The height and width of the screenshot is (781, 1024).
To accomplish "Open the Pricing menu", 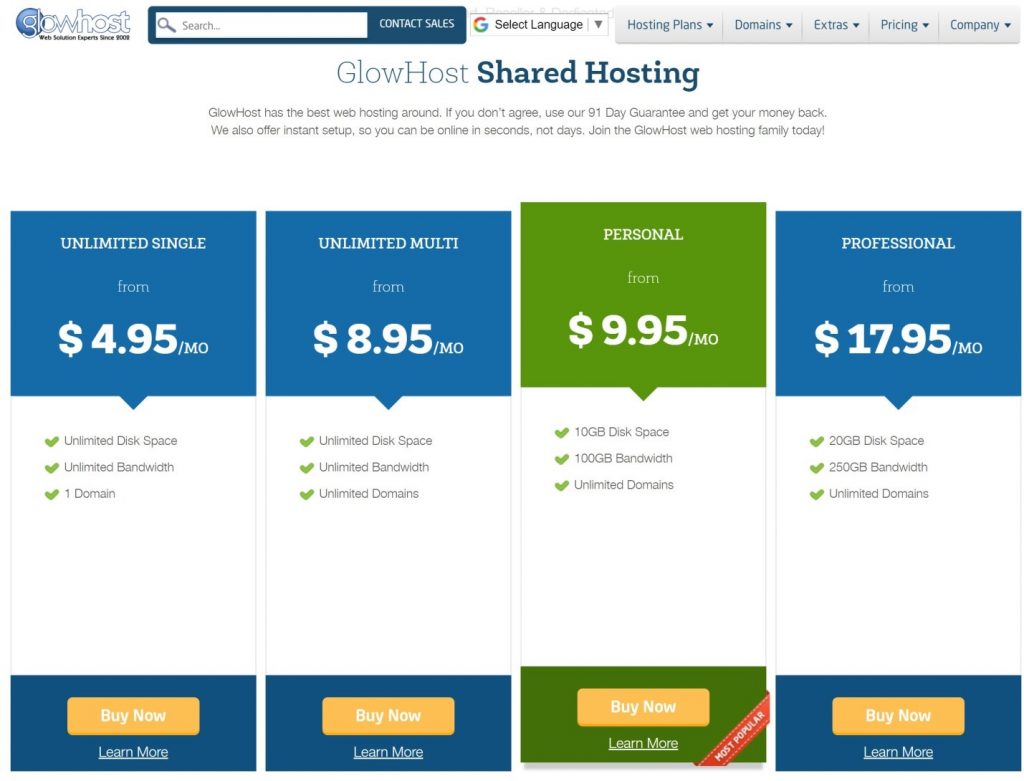I will pyautogui.click(x=904, y=25).
